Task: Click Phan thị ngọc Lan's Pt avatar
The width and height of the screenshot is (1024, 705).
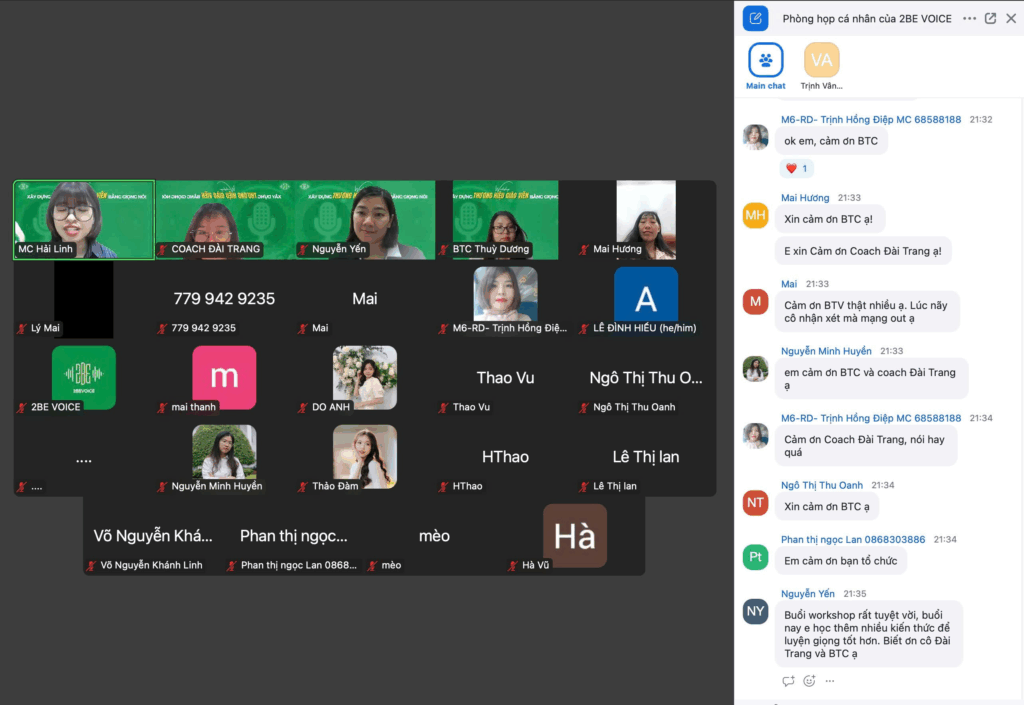Action: pos(755,558)
